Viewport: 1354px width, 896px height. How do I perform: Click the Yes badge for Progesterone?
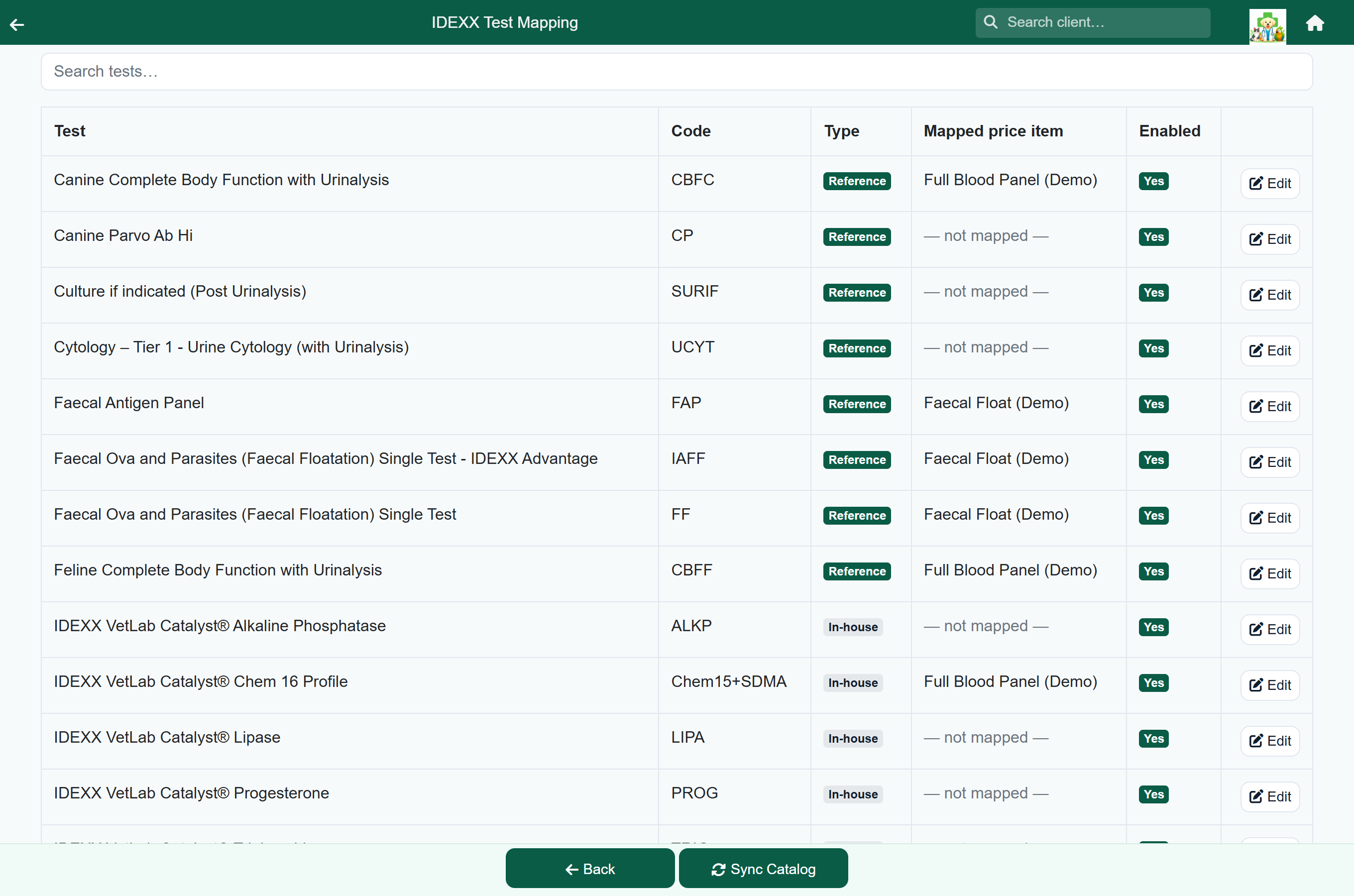click(x=1153, y=794)
